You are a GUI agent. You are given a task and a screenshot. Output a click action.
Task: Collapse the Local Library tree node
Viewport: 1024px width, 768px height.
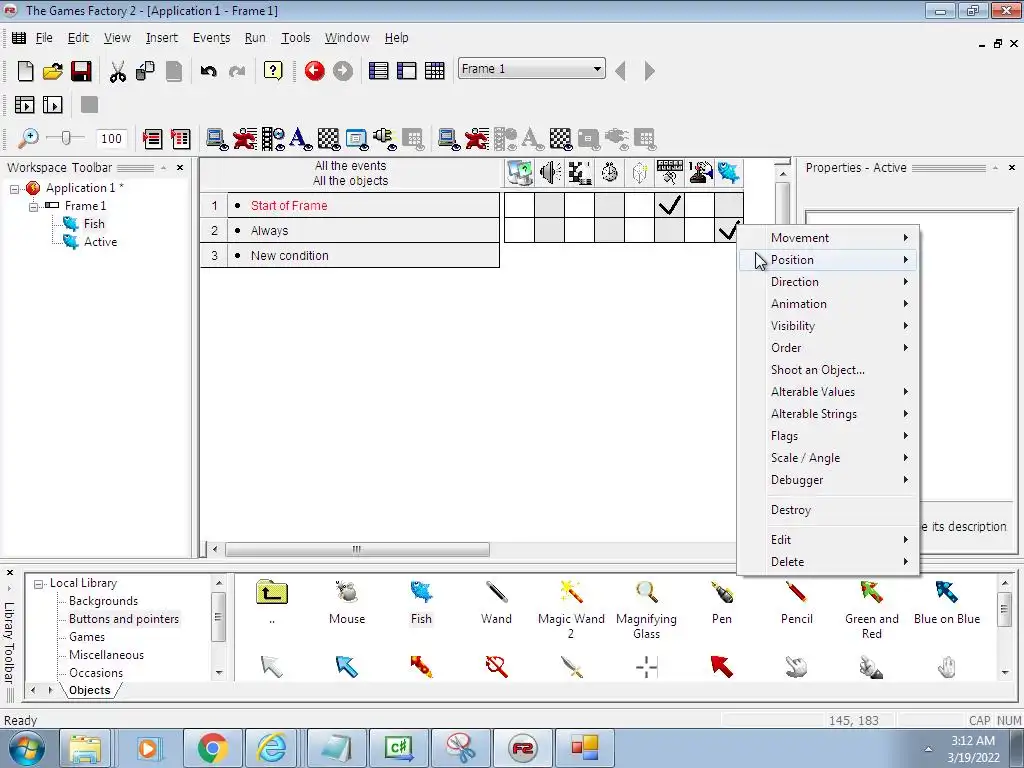(x=39, y=584)
